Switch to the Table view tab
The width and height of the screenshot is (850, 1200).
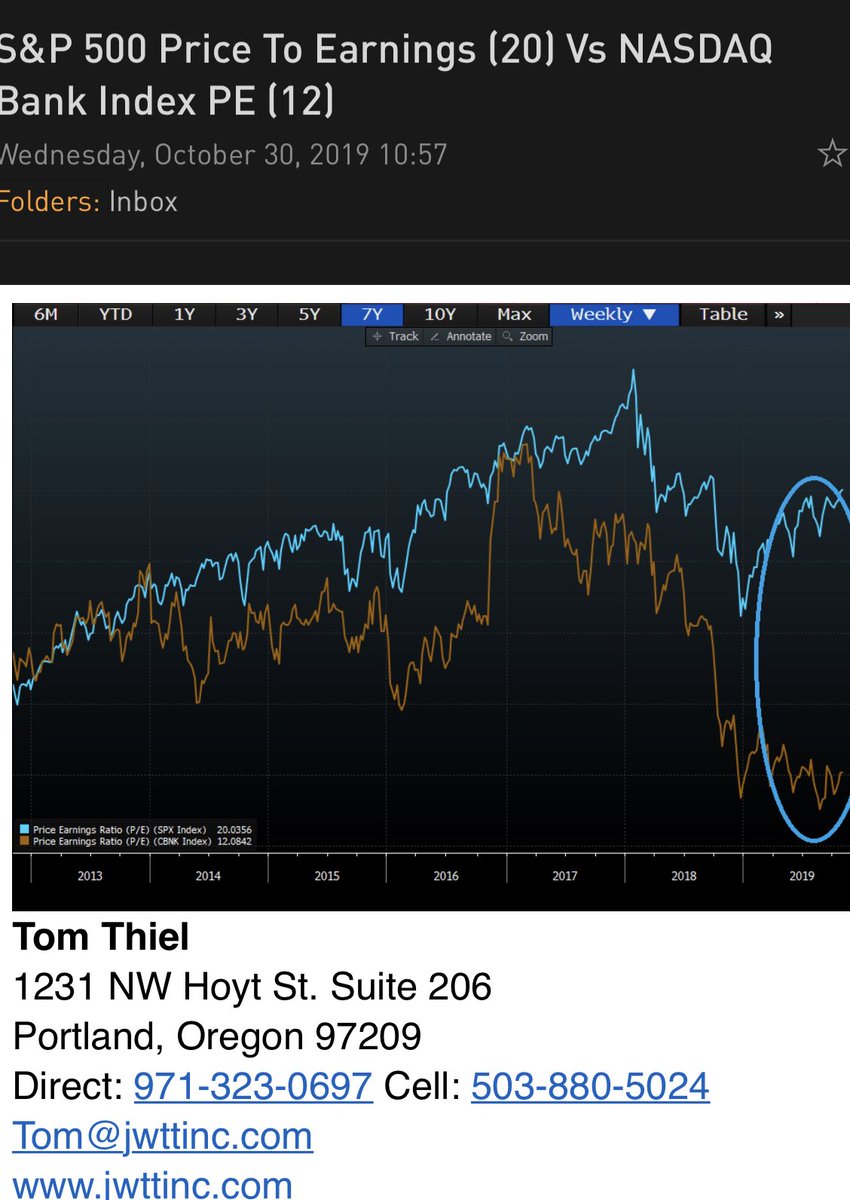click(x=722, y=314)
